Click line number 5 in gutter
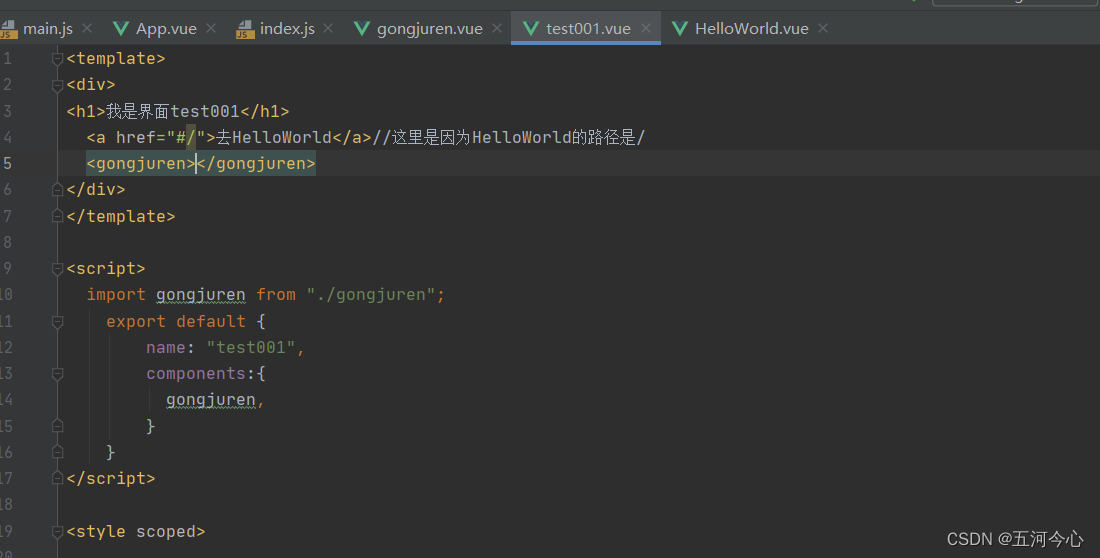The width and height of the screenshot is (1100, 558). [7, 164]
